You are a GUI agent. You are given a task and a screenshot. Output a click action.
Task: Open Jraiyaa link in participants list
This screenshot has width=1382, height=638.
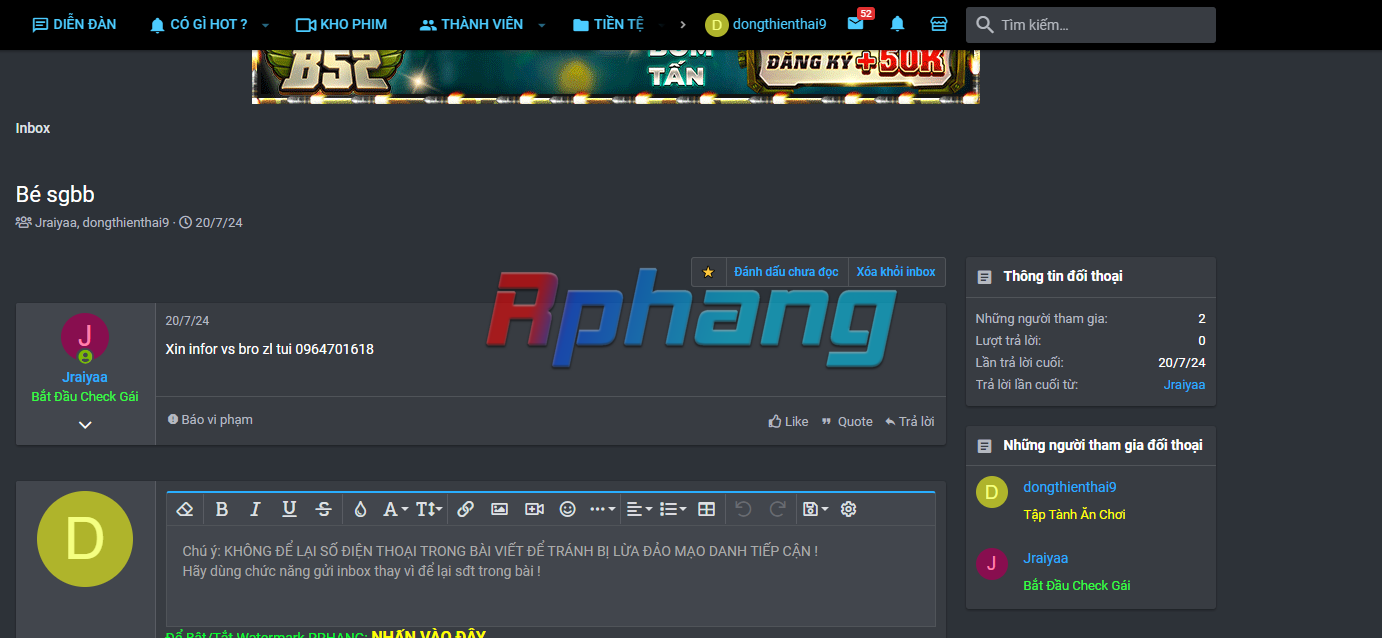coord(1046,559)
